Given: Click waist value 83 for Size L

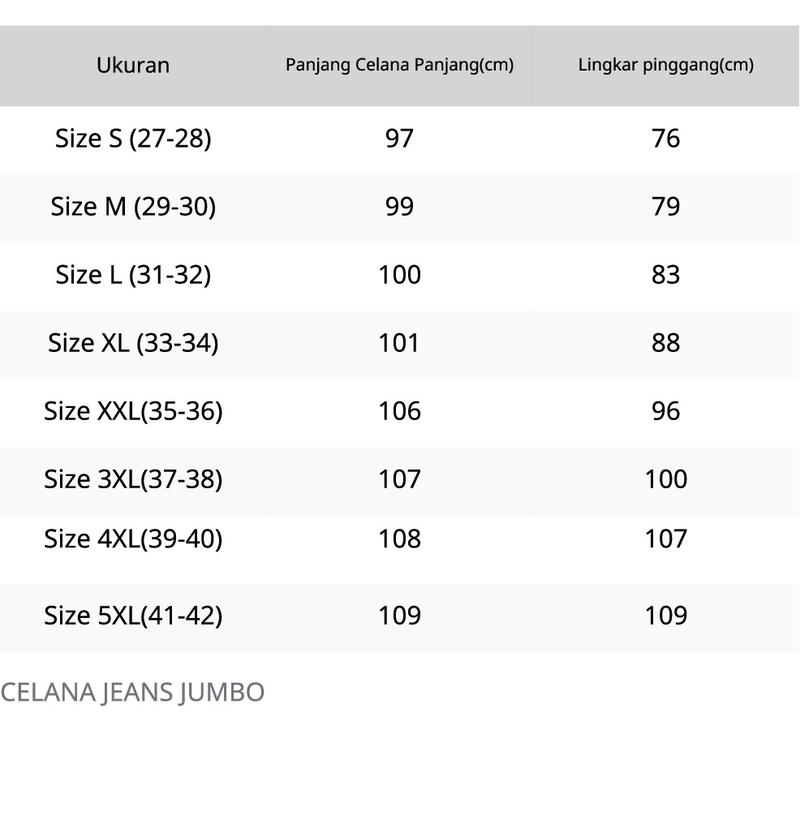Looking at the screenshot, I should 665,275.
